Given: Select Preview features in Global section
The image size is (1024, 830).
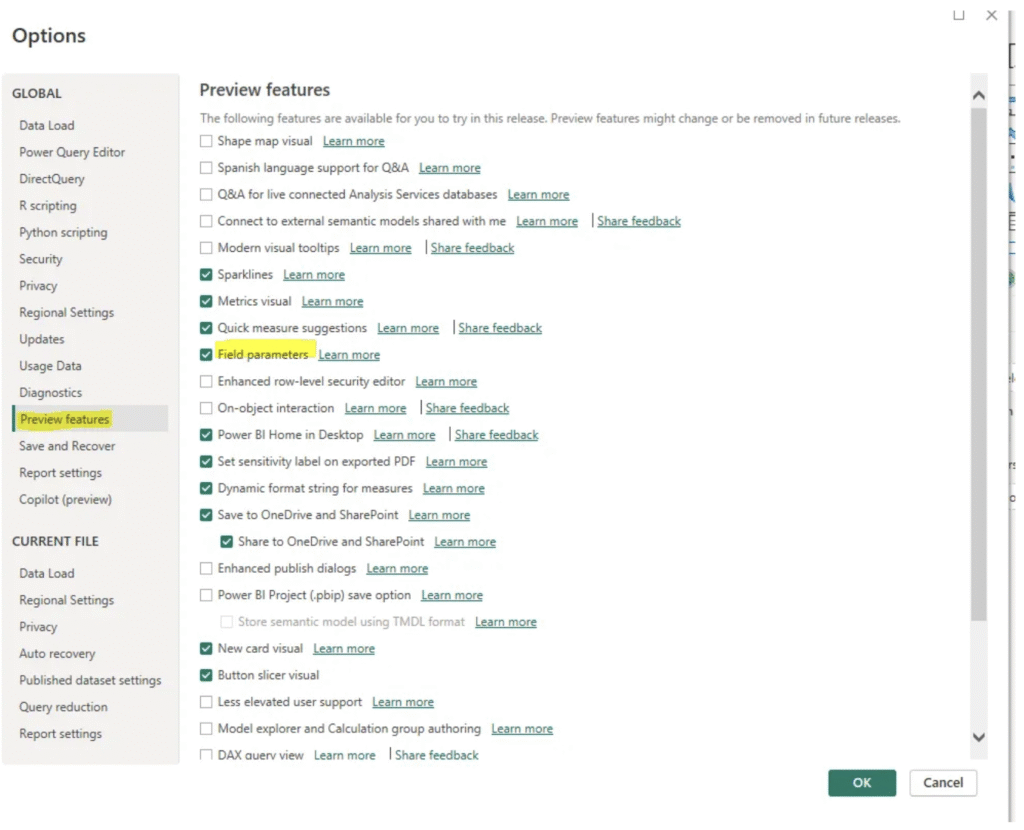Looking at the screenshot, I should pos(65,419).
